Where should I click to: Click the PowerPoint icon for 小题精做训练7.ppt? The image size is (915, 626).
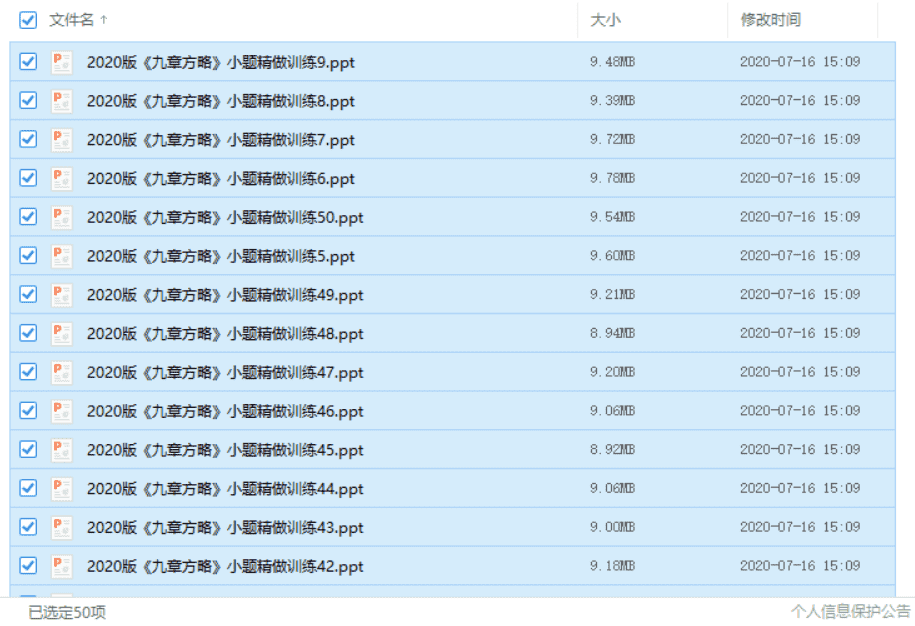pos(61,140)
